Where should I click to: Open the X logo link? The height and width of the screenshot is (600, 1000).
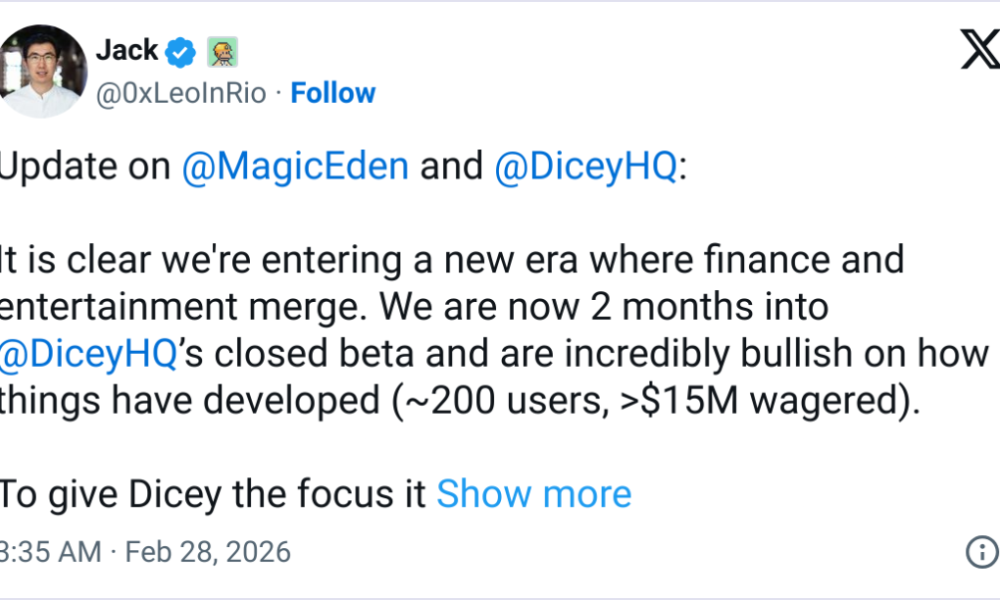(979, 49)
